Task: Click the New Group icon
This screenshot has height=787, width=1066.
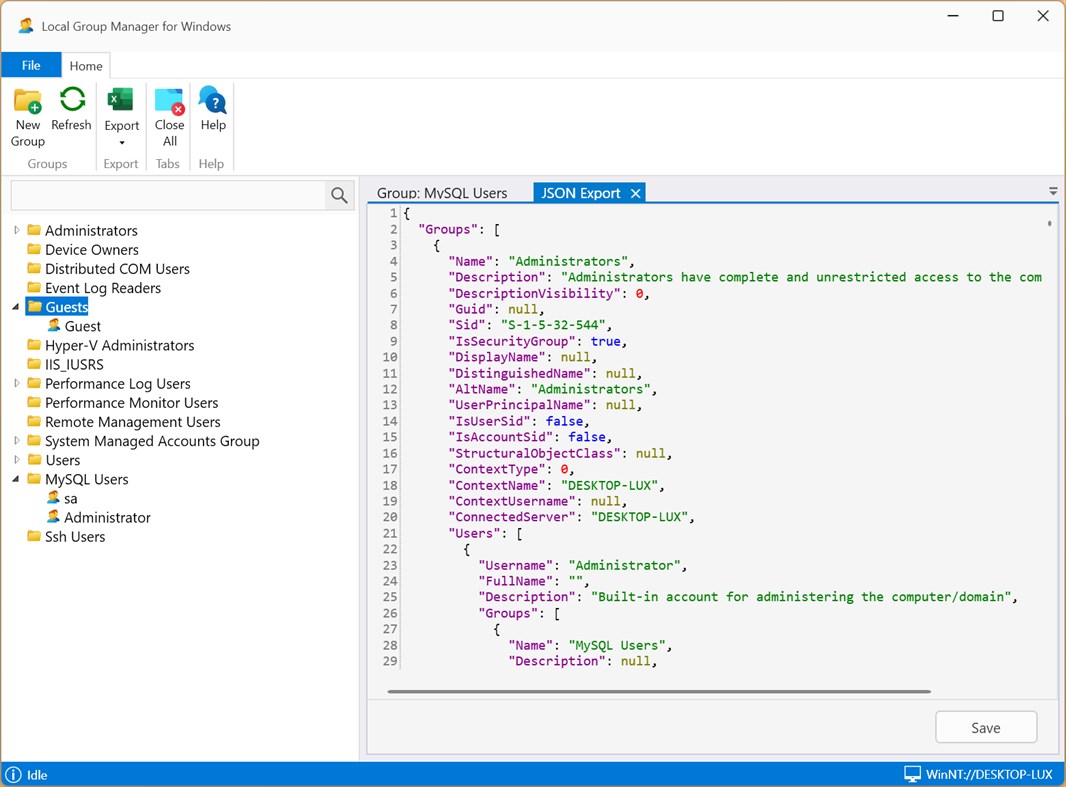Action: [28, 103]
